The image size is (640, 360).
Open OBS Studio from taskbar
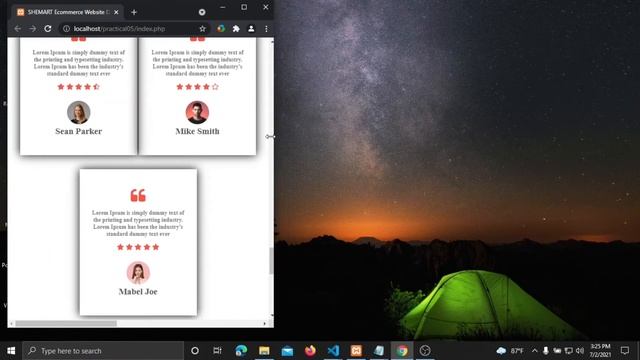[425, 351]
